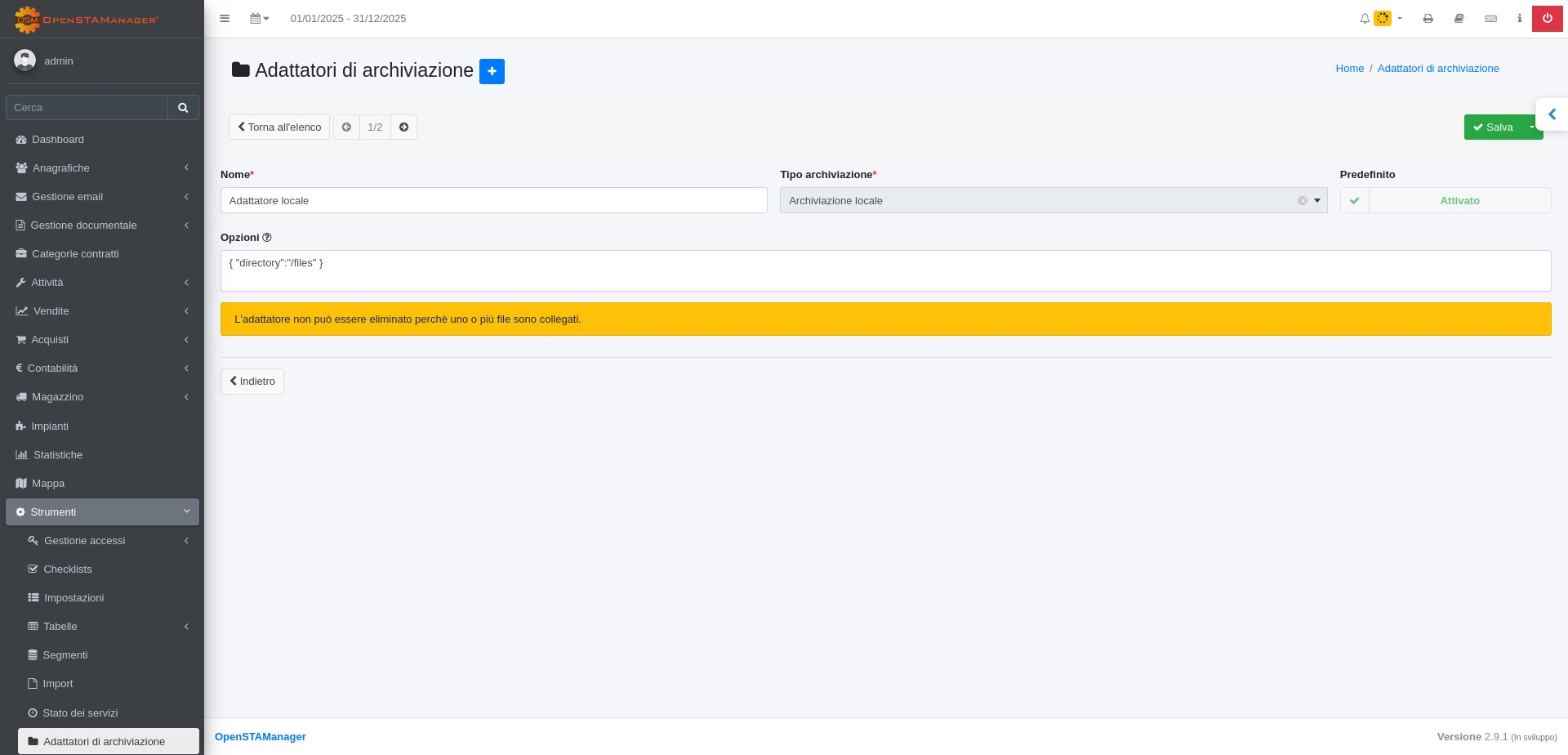The width and height of the screenshot is (1568, 755).
Task: Open Stato dei servizi in the sidebar
Action: [x=80, y=713]
